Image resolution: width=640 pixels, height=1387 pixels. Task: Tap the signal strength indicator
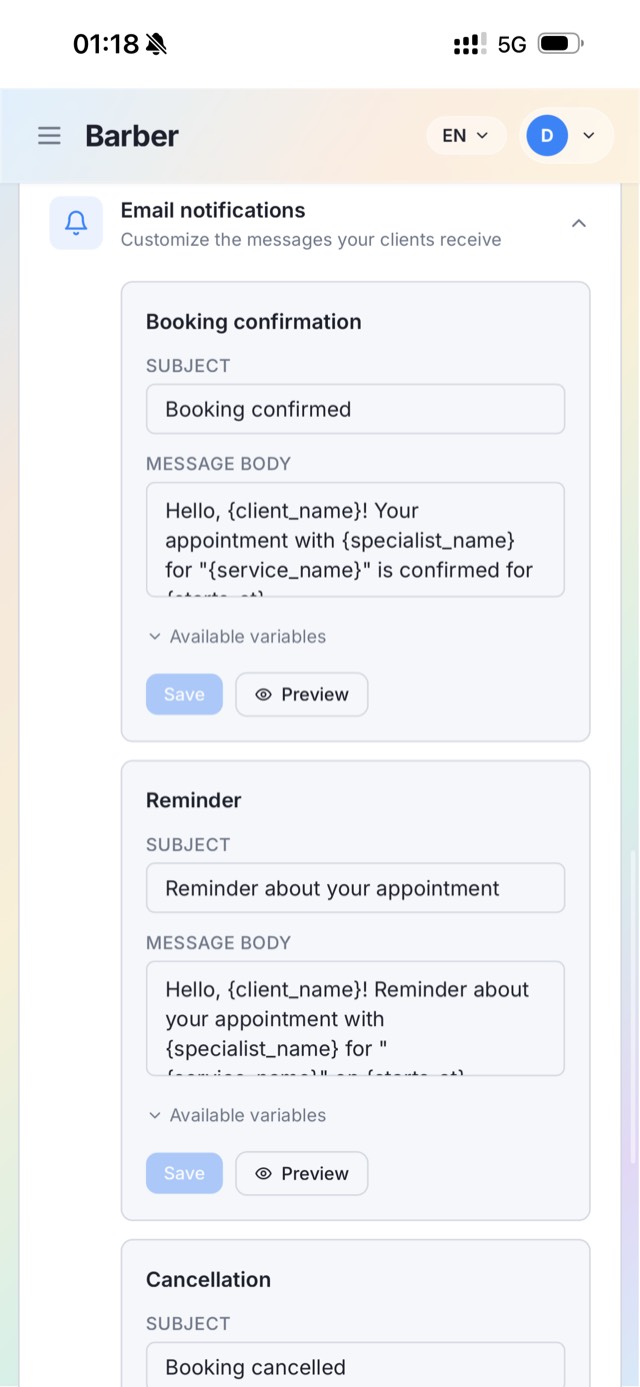click(x=470, y=44)
